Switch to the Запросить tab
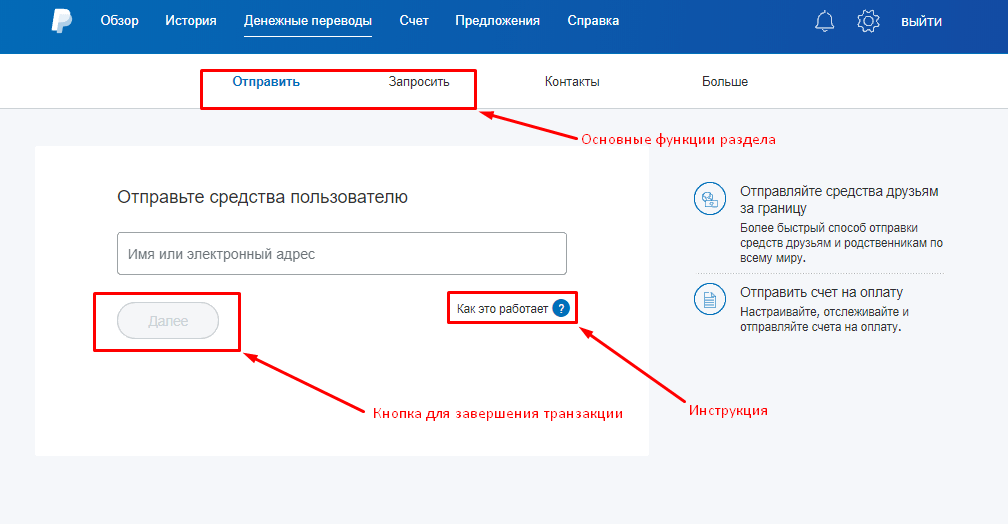Screen dimensions: 1008x524 pos(418,82)
